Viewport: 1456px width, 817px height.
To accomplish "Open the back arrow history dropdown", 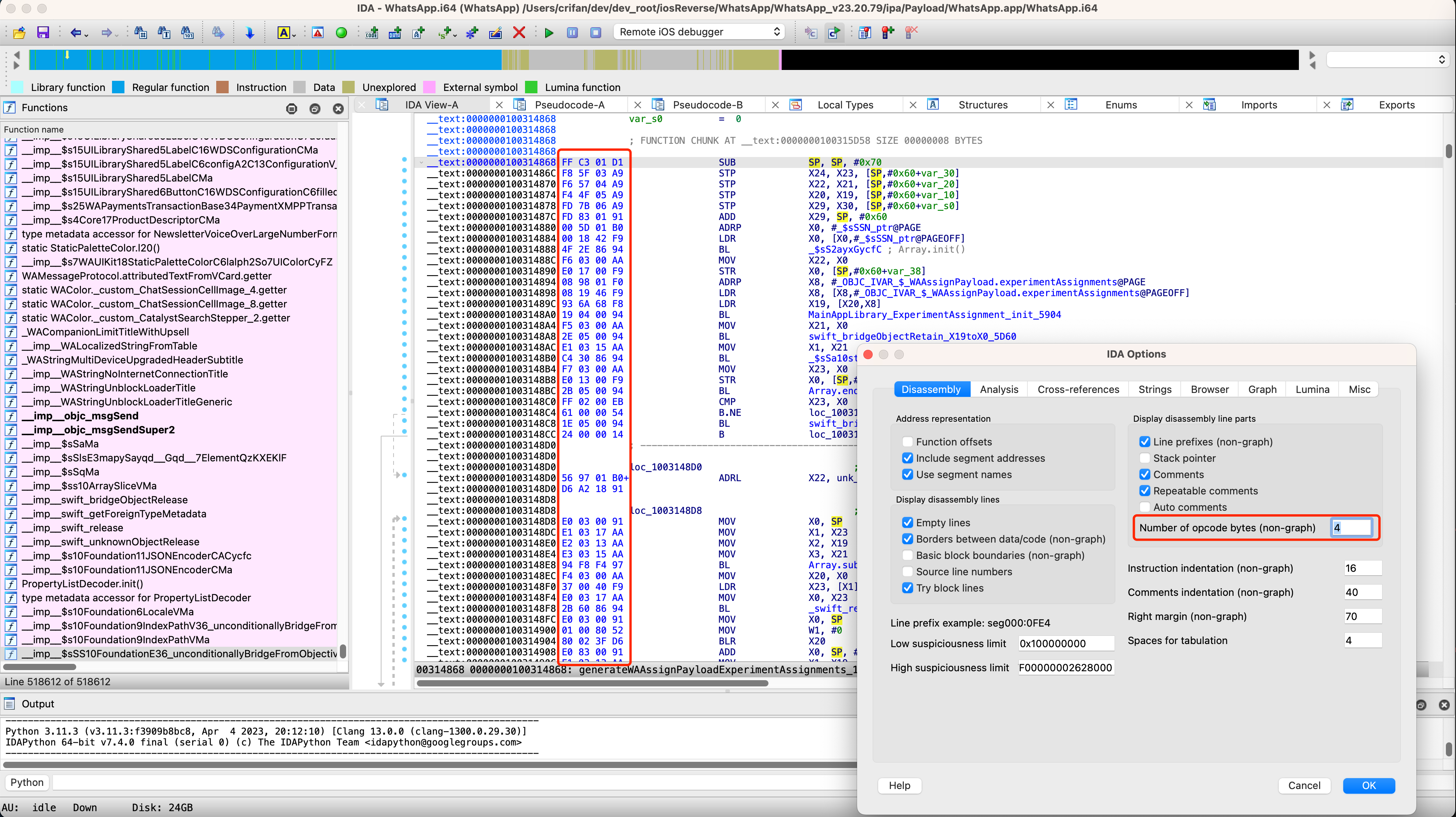I will pyautogui.click(x=86, y=35).
